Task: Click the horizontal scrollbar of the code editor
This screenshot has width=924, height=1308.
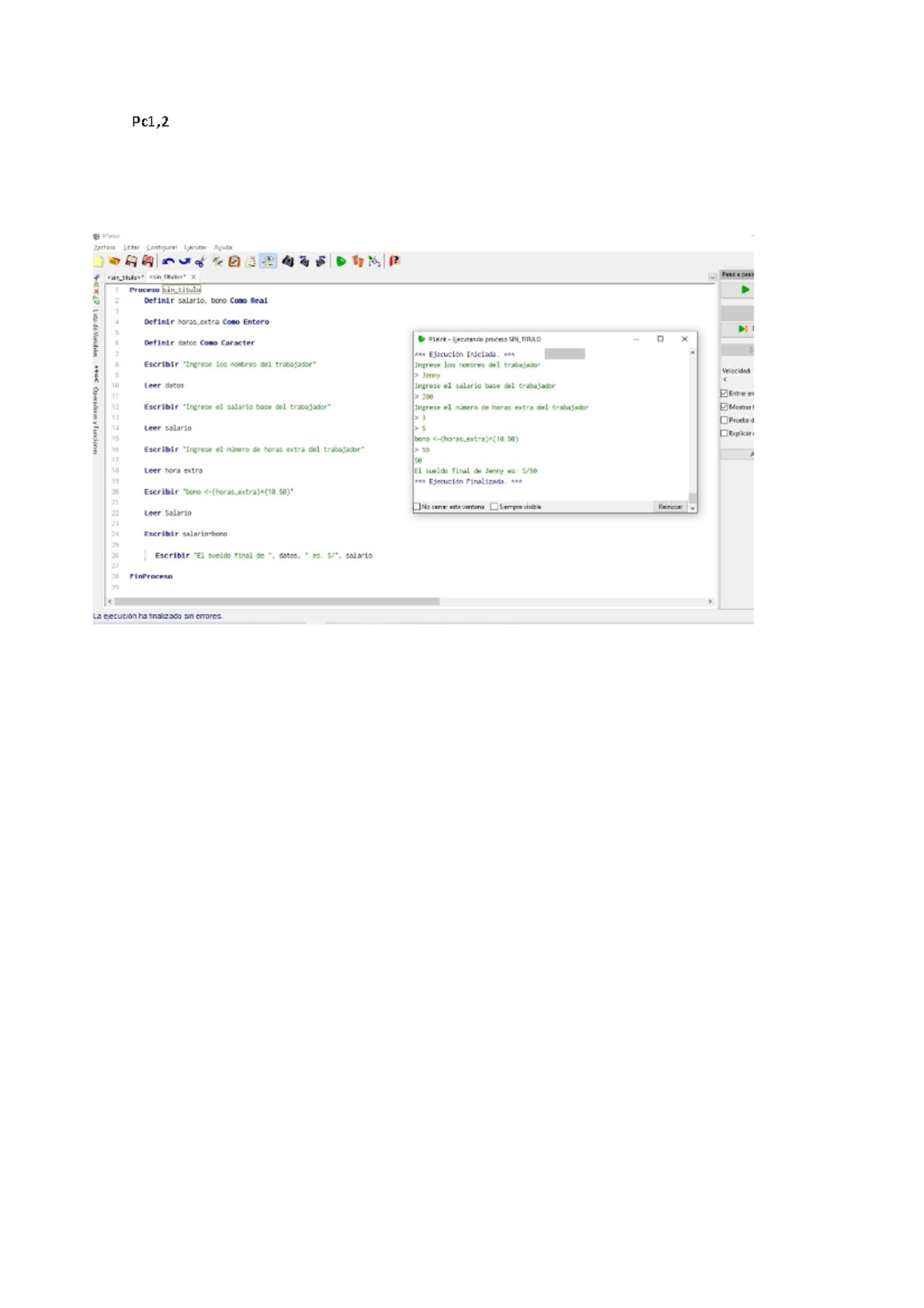Action: coord(277,602)
